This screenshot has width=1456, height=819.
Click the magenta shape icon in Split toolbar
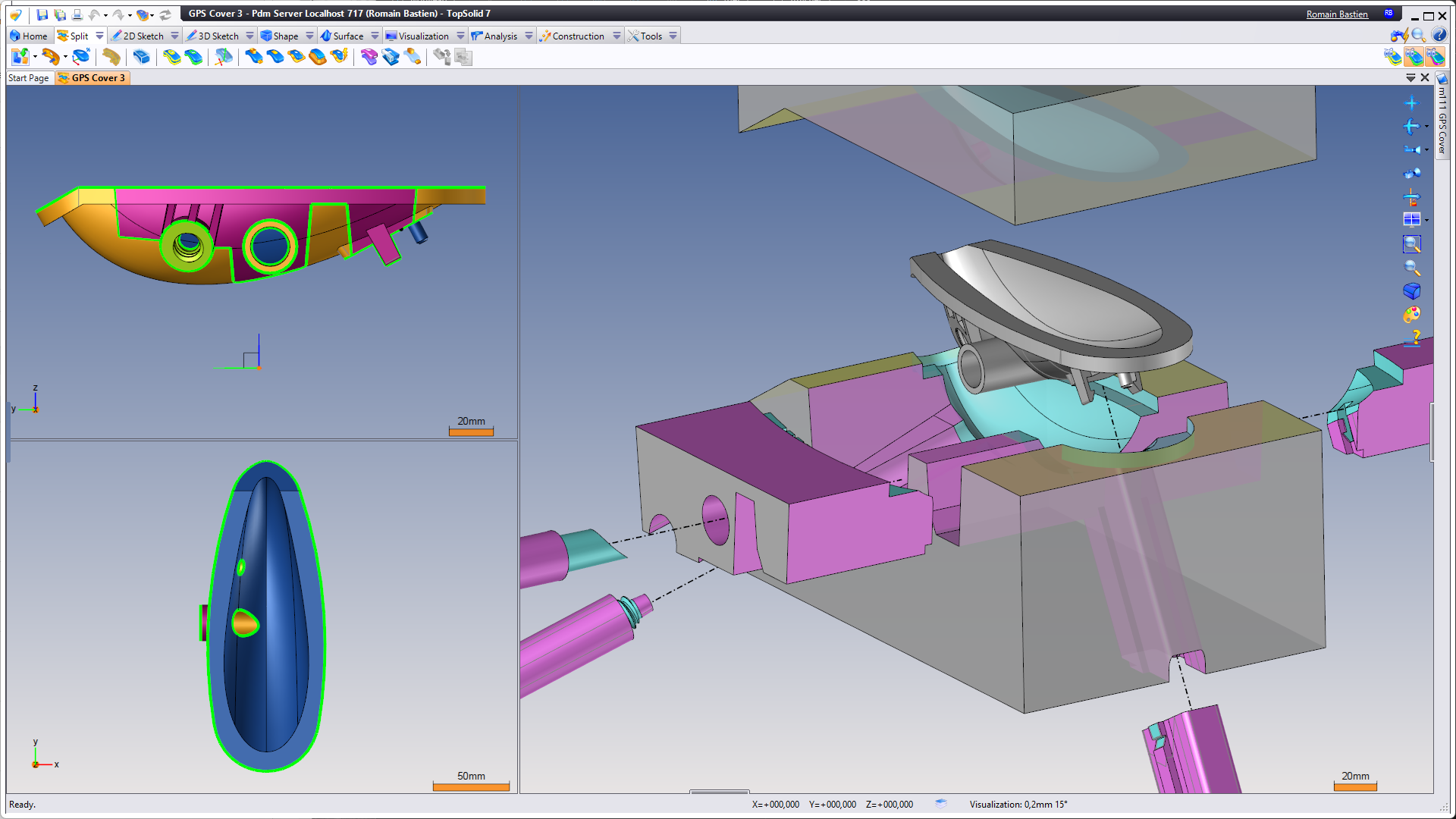(x=369, y=57)
